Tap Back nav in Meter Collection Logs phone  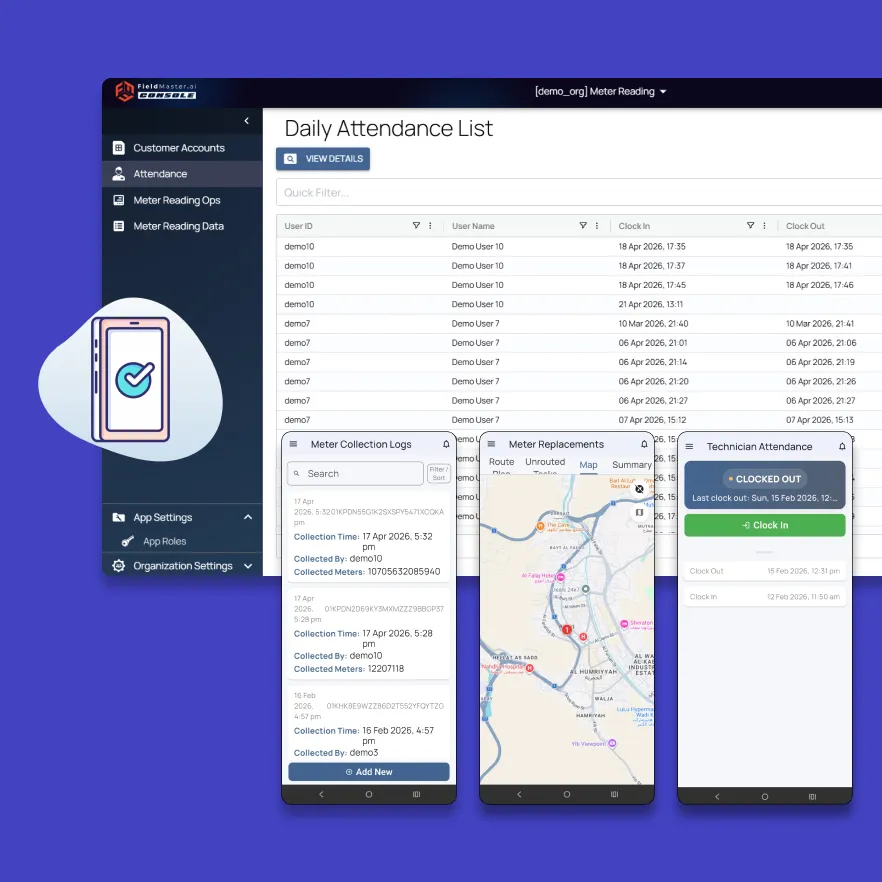tap(321, 794)
